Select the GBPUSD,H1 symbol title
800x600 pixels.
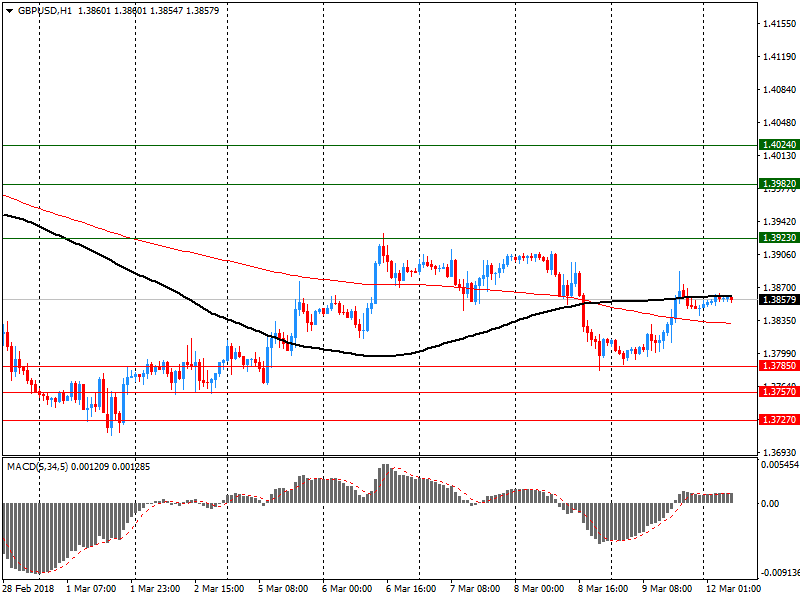[45, 11]
